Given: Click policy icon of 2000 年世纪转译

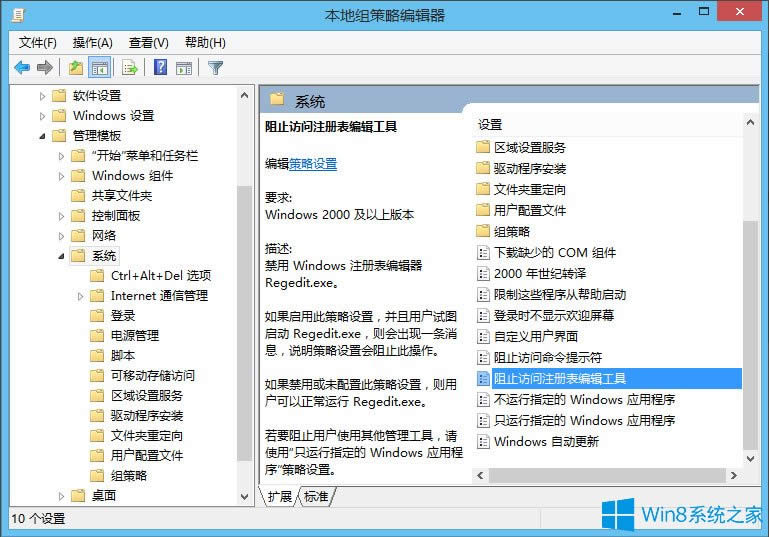Looking at the screenshot, I should point(483,274).
